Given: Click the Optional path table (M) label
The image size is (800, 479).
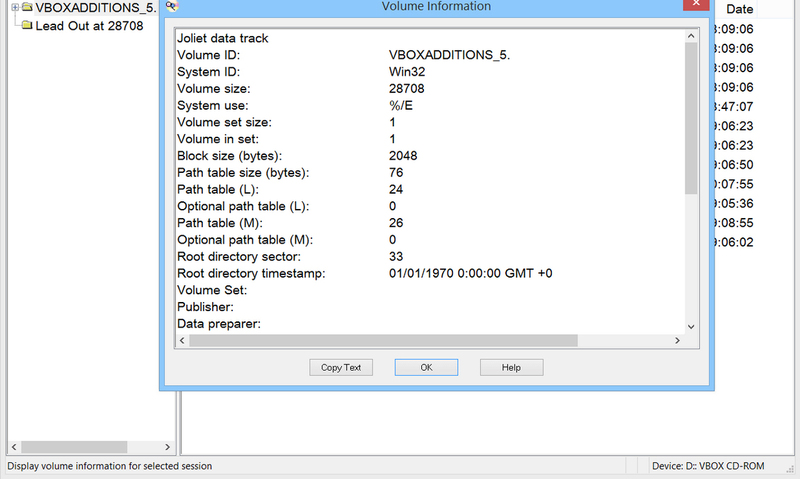Looking at the screenshot, I should click(245, 240).
